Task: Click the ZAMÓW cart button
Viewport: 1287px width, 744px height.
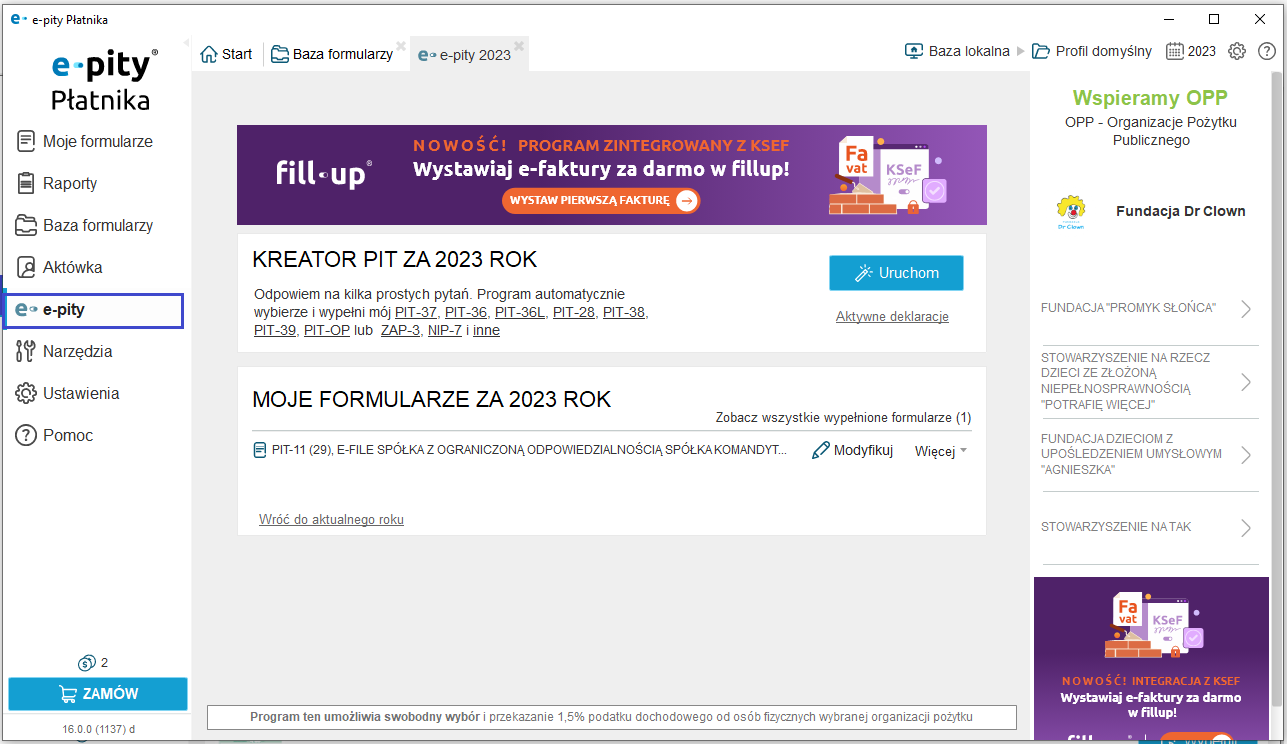Action: click(98, 694)
